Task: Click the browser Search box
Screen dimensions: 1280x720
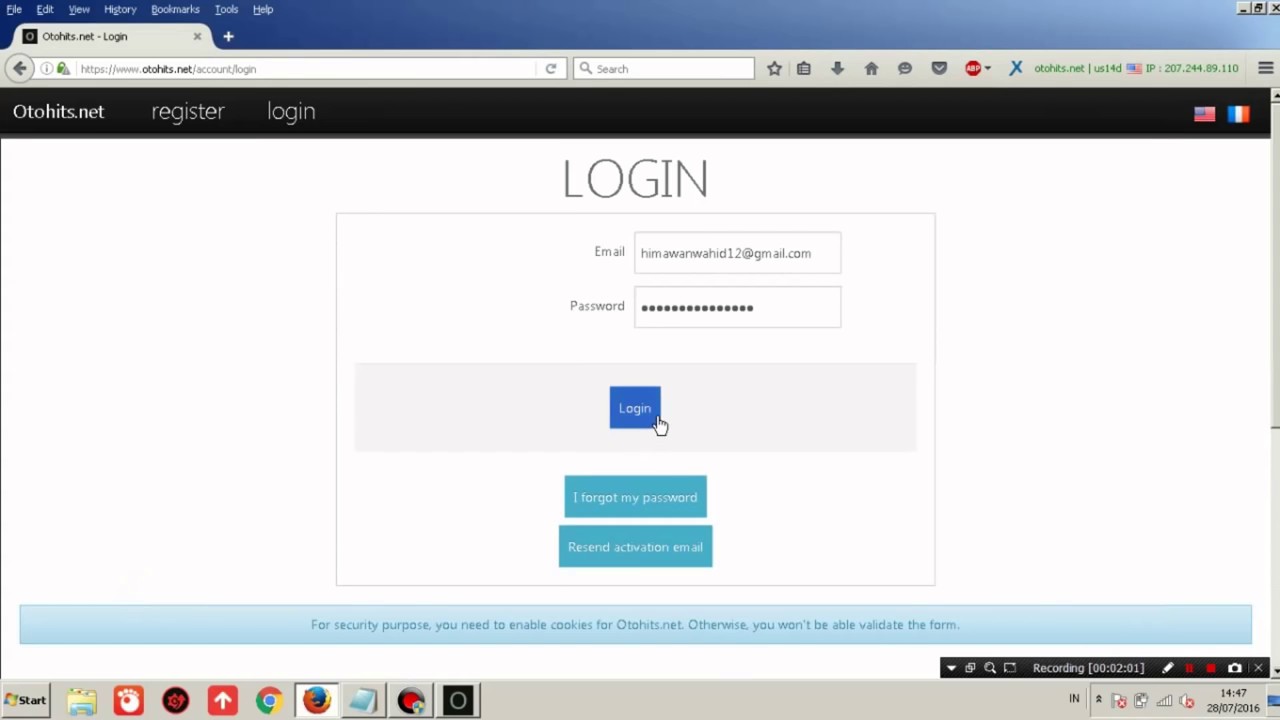Action: tap(664, 69)
